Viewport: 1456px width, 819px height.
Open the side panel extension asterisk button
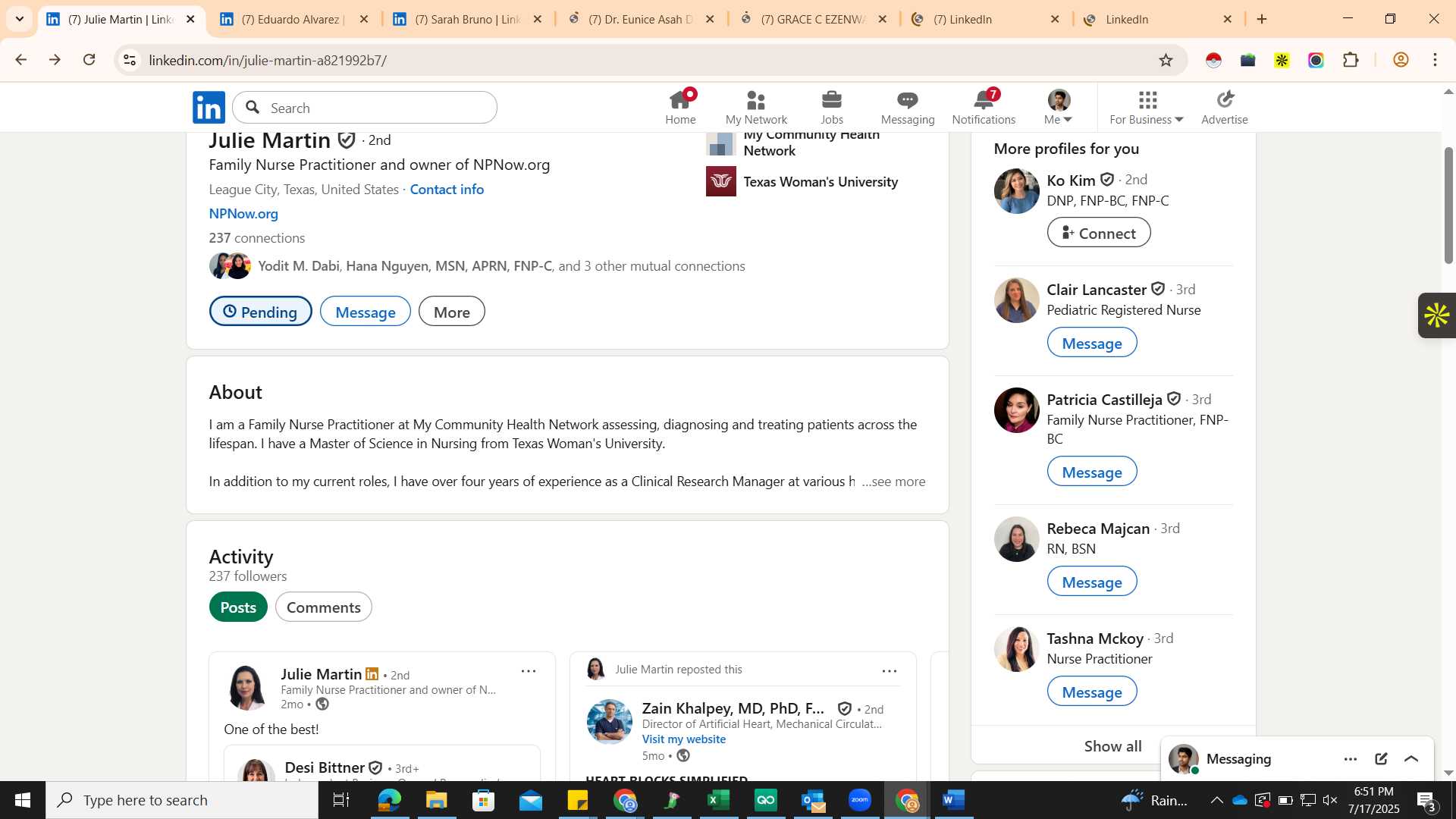point(1436,315)
